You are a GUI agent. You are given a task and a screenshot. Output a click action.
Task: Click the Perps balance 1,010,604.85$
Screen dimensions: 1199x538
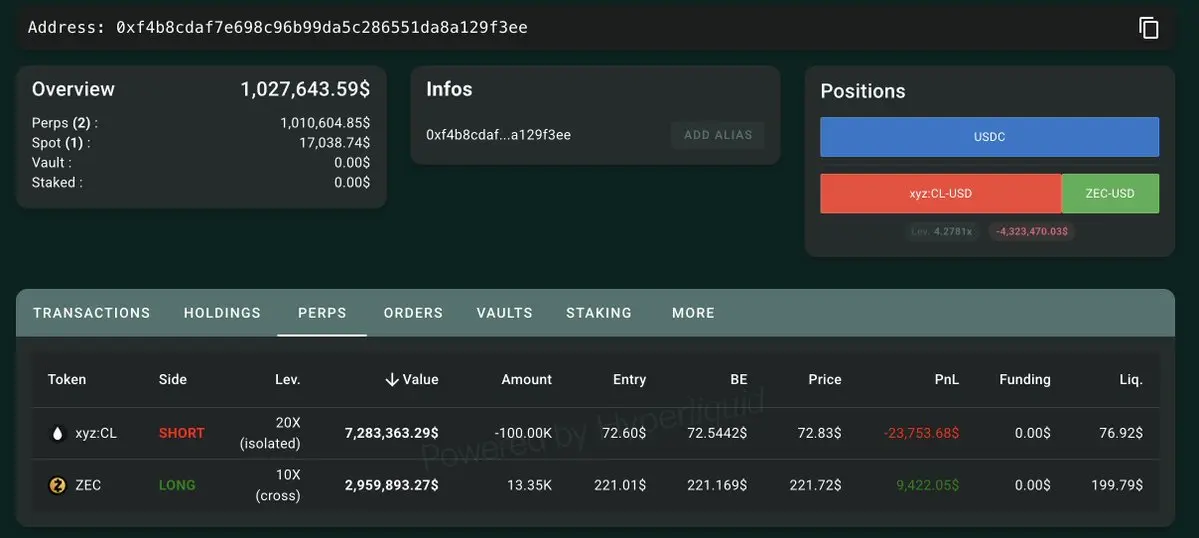(x=325, y=123)
